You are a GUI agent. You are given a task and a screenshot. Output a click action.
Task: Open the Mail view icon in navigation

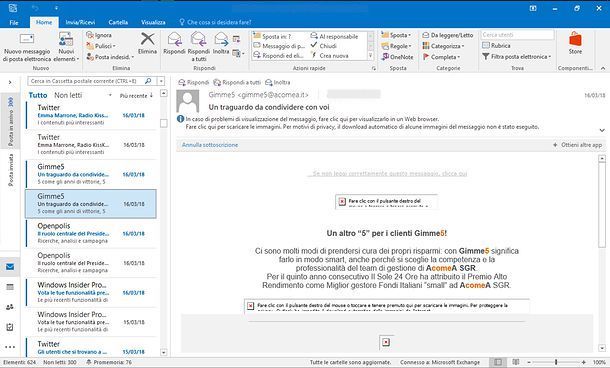(x=10, y=267)
